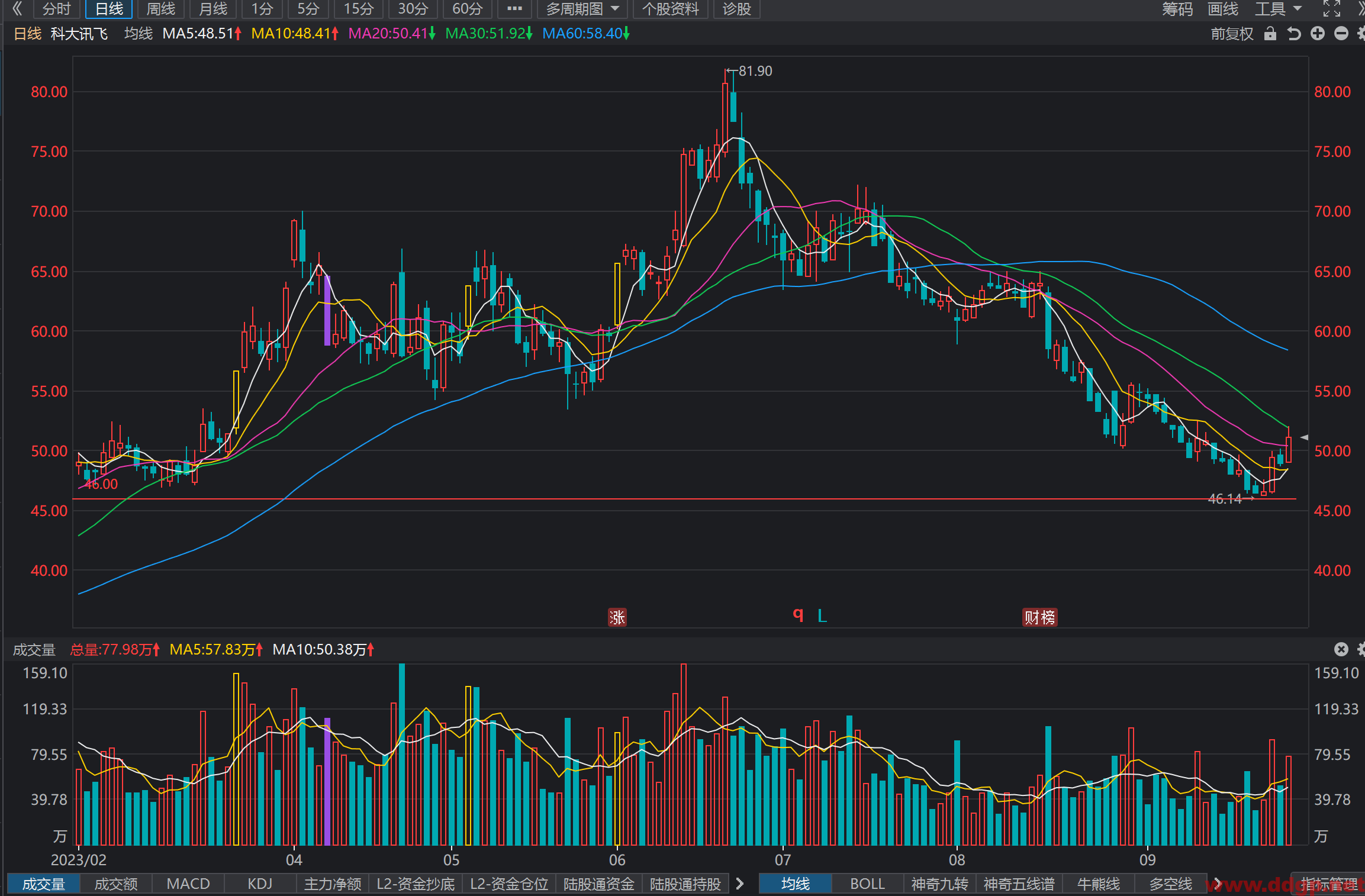Switch to MACD indicator
This screenshot has height=896, width=1365.
coord(188,884)
